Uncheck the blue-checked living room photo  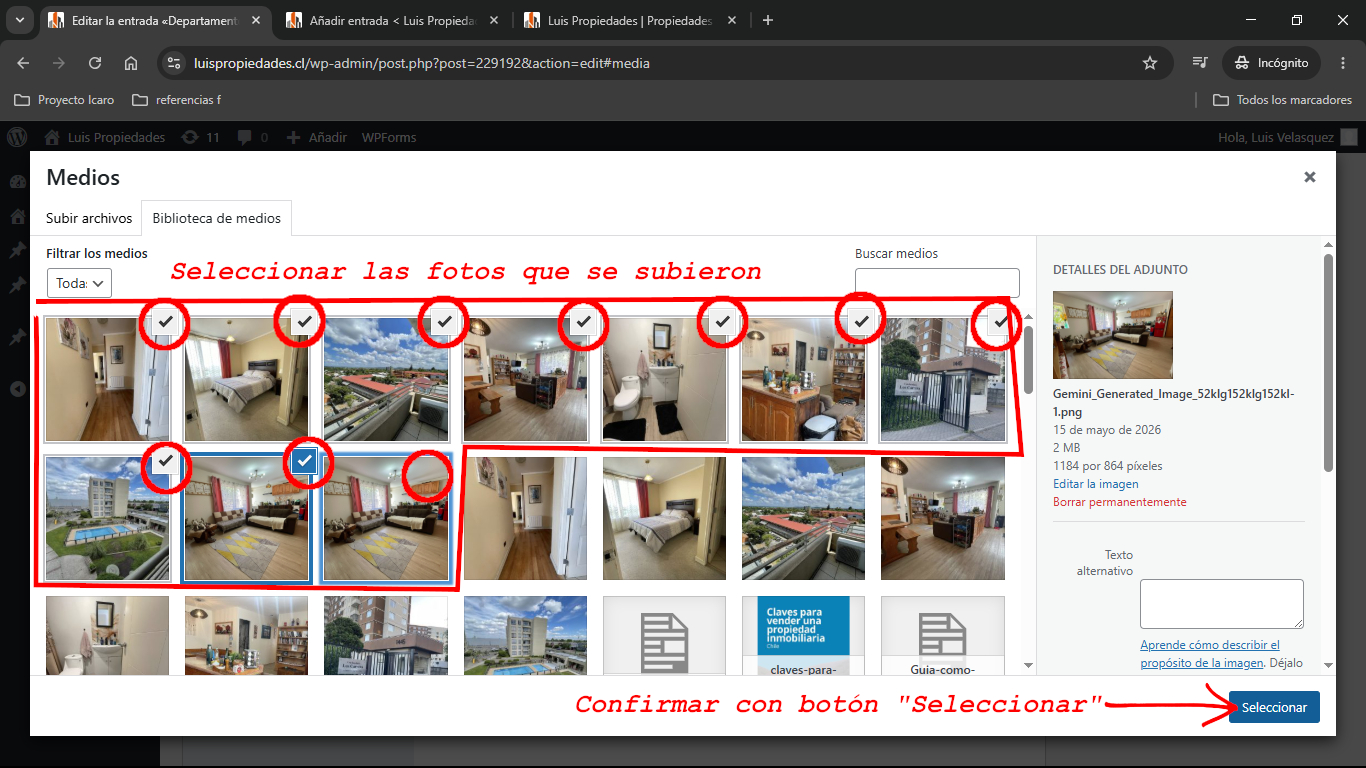tap(306, 461)
